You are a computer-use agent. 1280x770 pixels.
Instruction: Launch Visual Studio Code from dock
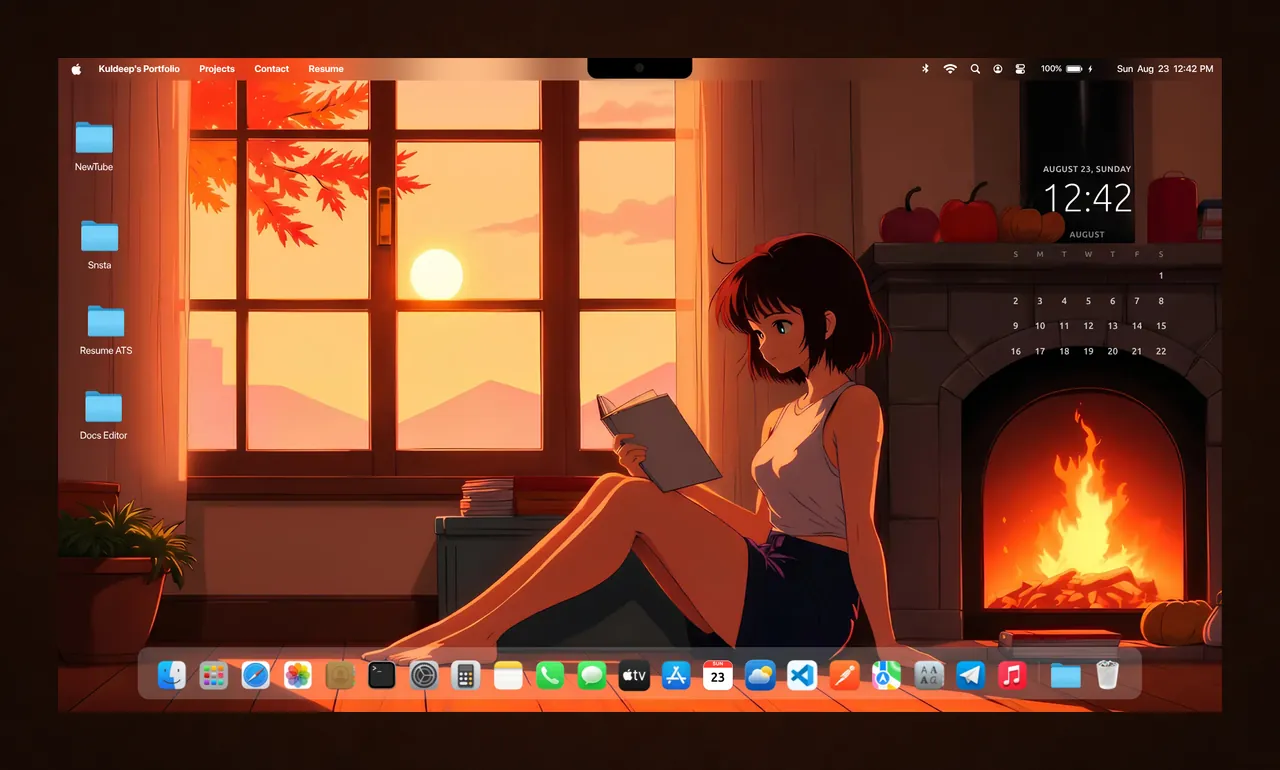point(802,676)
